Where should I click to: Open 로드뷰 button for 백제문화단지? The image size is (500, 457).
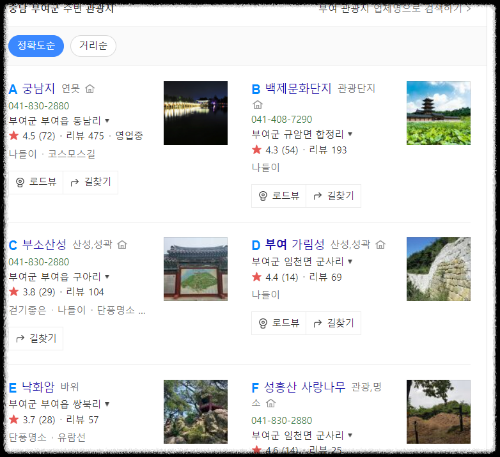pos(279,196)
